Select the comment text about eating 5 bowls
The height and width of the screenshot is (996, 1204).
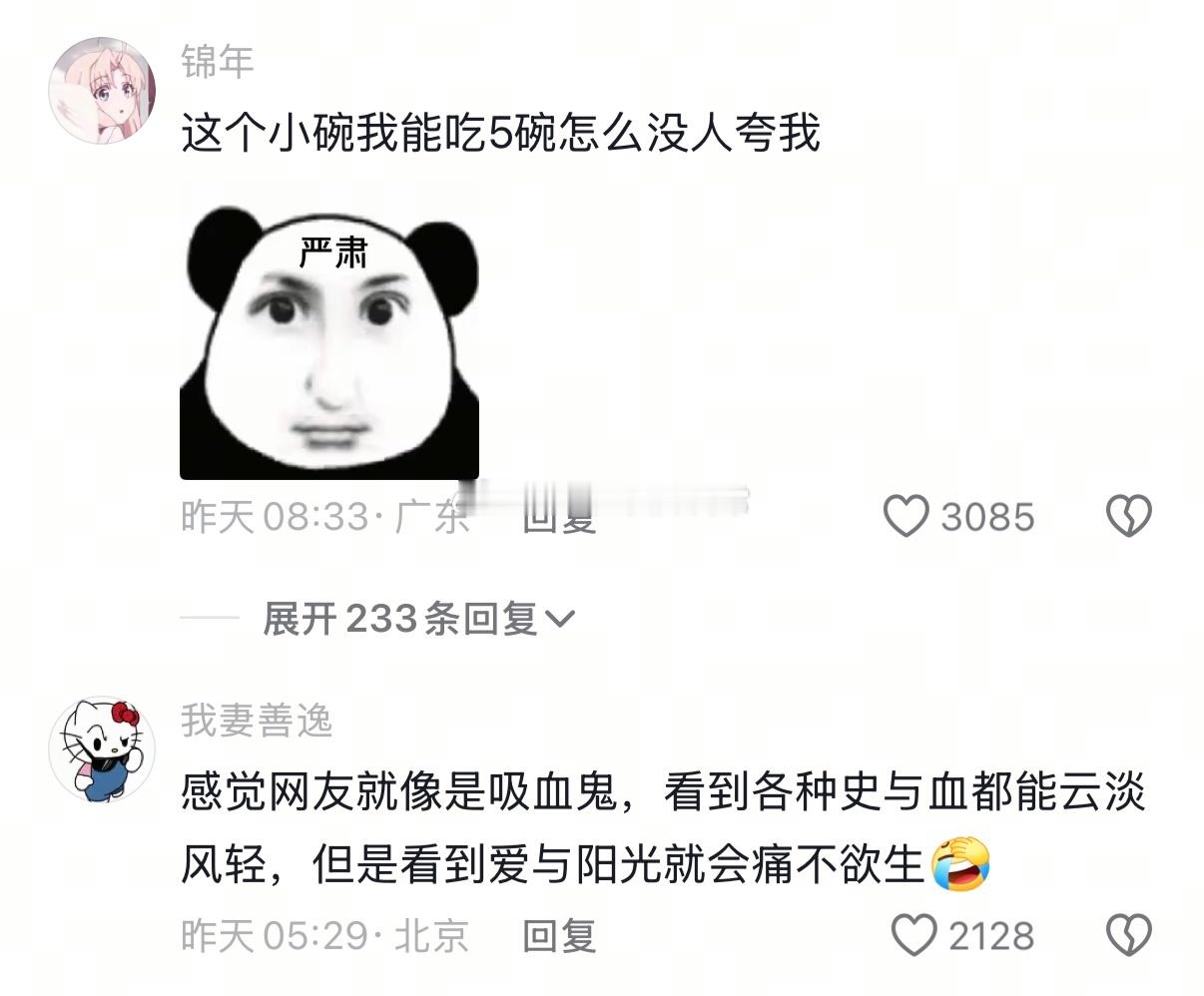[x=500, y=133]
